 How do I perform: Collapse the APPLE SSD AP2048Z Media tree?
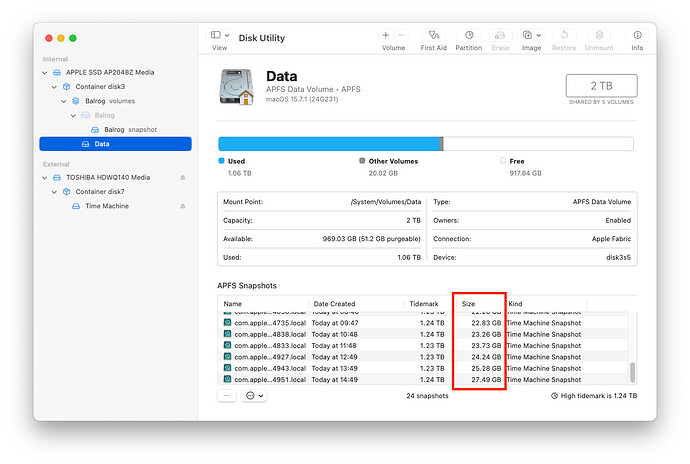pos(46,73)
